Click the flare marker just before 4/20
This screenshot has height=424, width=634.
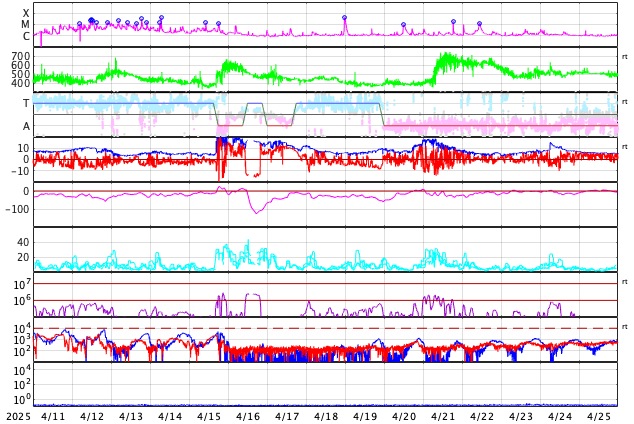tap(403, 25)
